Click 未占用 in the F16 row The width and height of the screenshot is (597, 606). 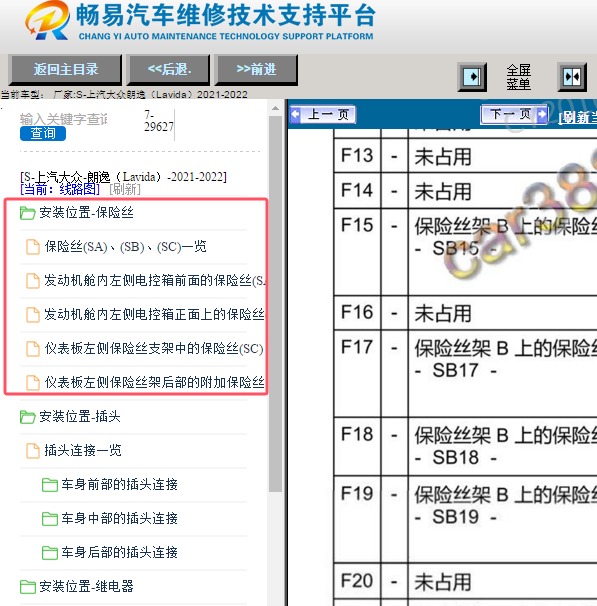pos(443,313)
